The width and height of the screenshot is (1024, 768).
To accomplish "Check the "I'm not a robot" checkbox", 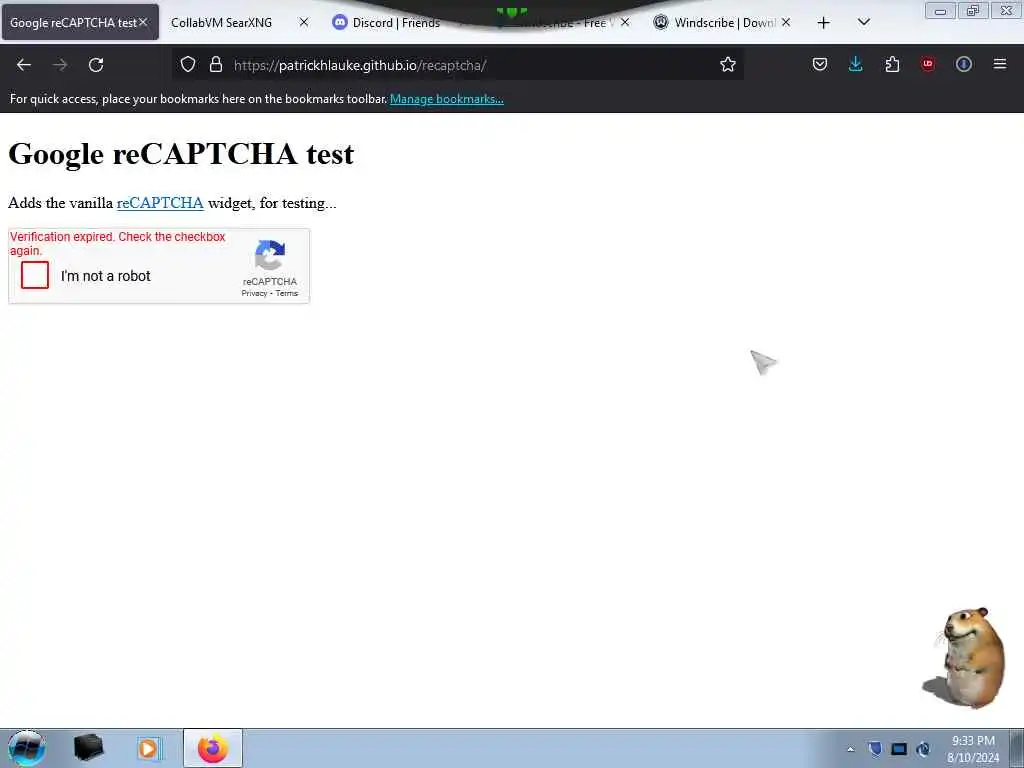I will pyautogui.click(x=35, y=275).
